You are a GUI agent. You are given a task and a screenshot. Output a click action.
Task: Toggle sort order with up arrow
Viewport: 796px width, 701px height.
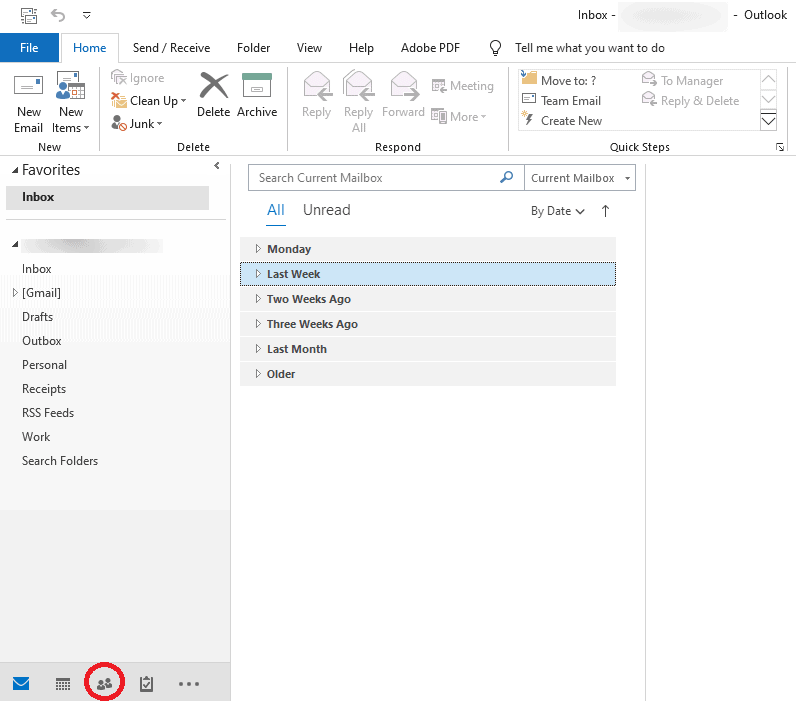click(605, 211)
